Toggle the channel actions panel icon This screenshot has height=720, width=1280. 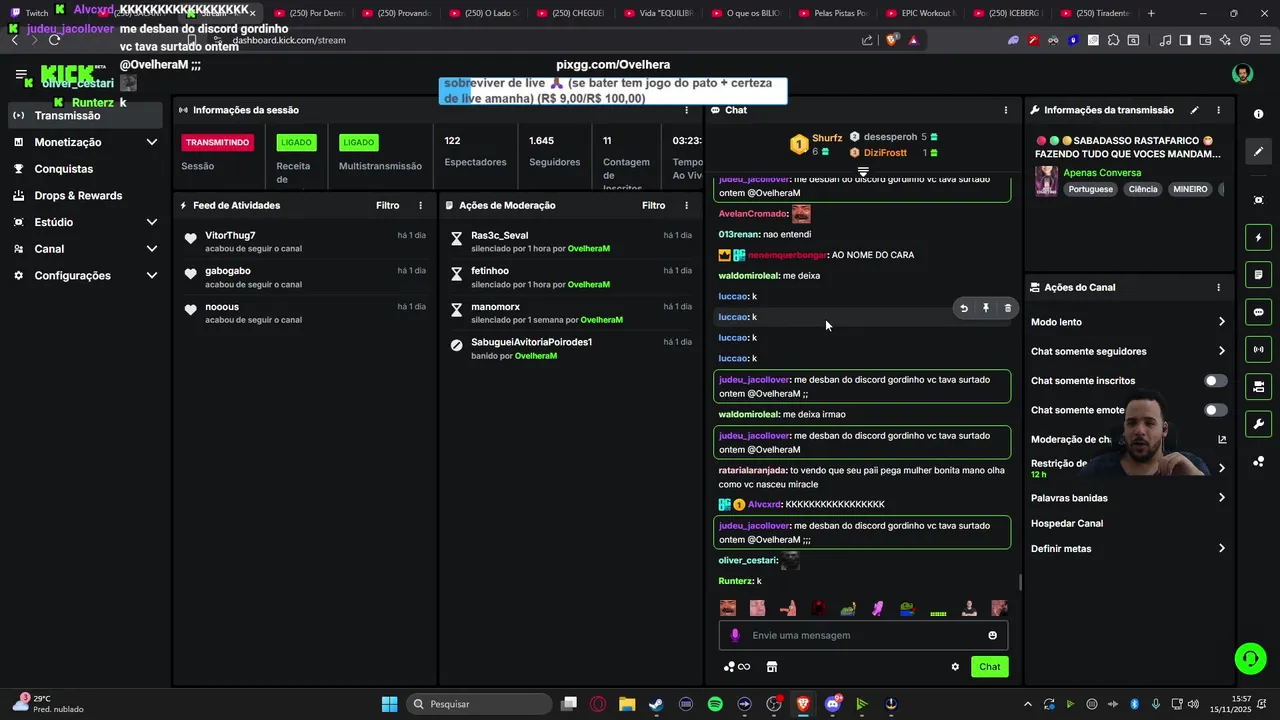(1258, 387)
